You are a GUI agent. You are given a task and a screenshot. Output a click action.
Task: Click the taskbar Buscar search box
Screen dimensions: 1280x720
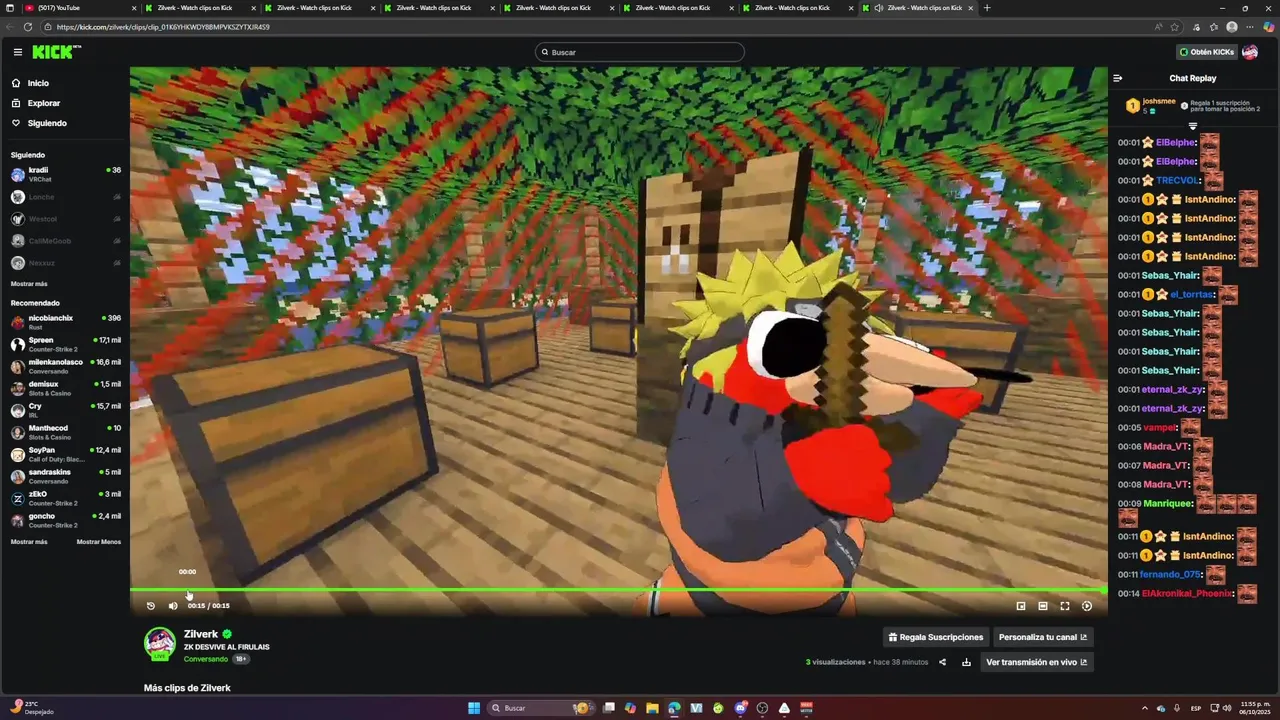click(x=541, y=708)
